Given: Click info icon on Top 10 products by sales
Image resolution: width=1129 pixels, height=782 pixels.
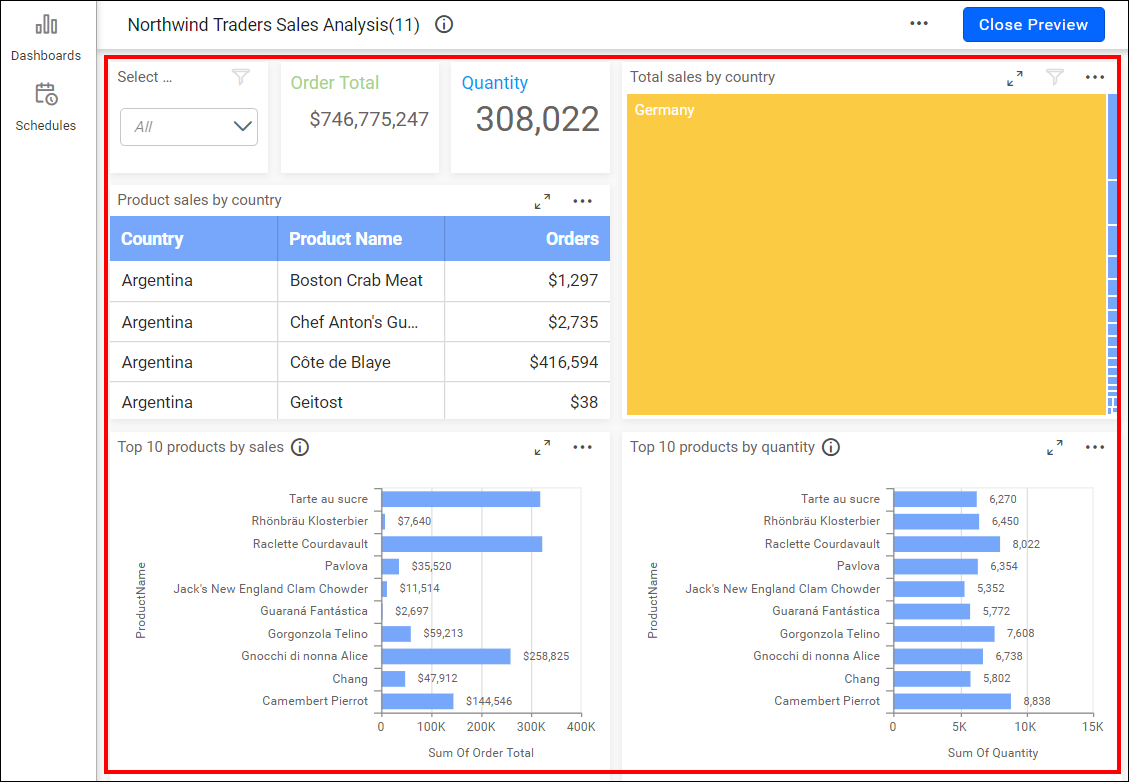Looking at the screenshot, I should [x=300, y=447].
